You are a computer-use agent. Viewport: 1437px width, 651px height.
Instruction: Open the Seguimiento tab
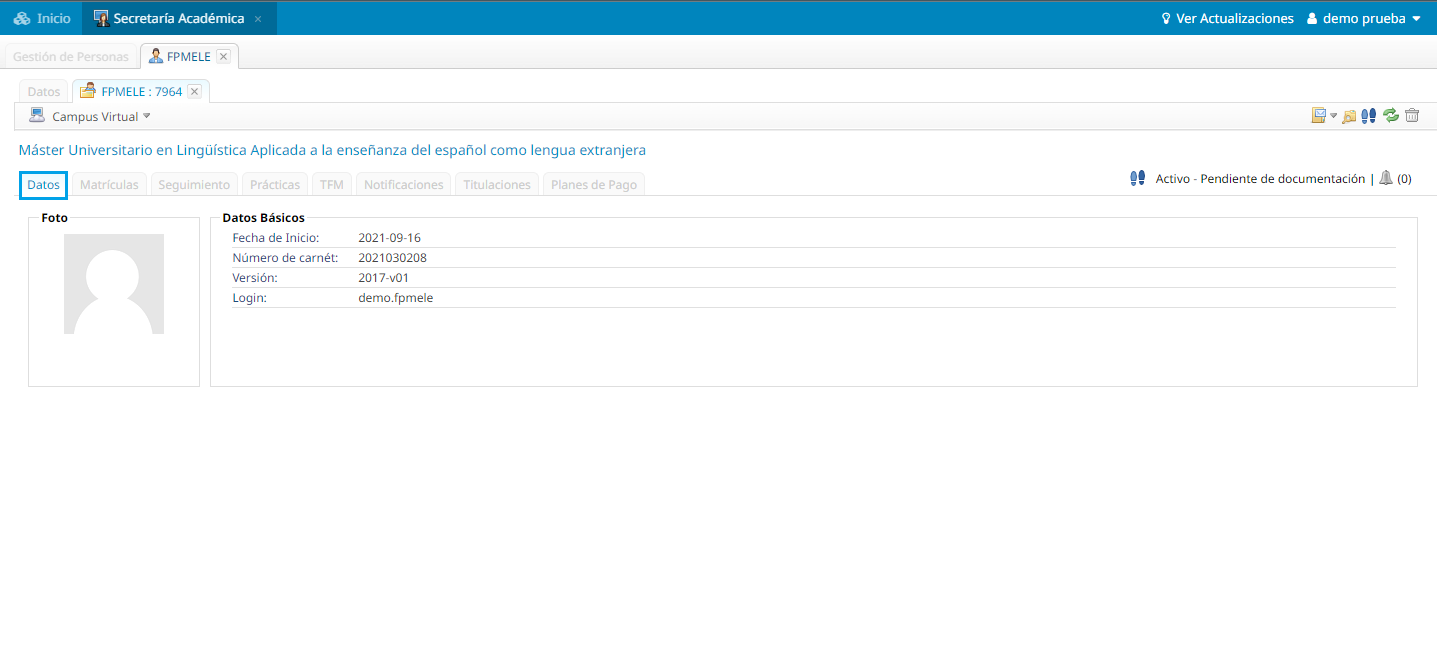tap(194, 185)
